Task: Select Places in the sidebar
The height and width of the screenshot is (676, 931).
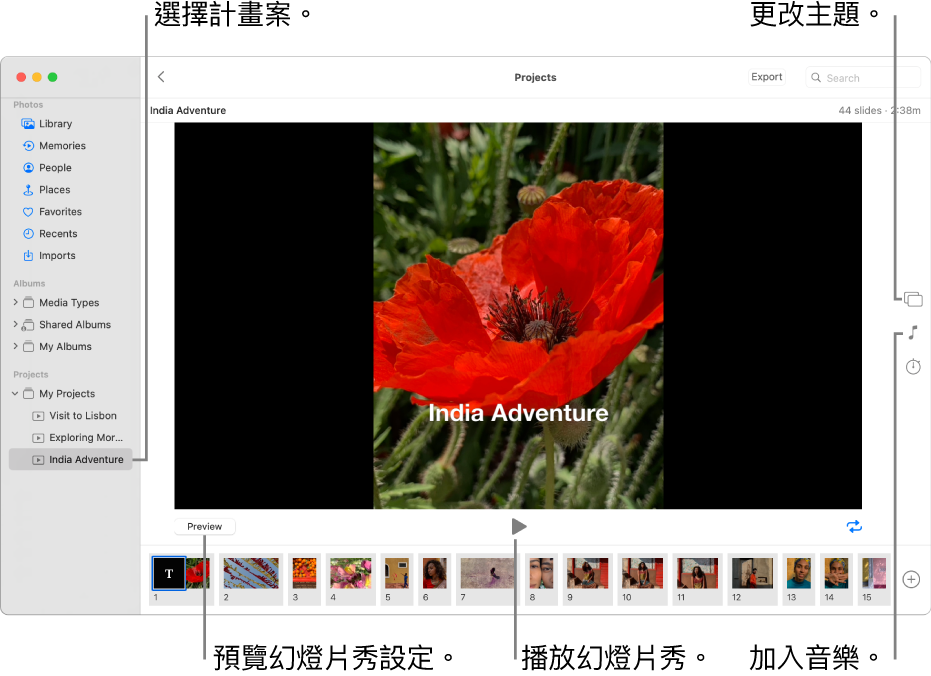Action: point(53,189)
